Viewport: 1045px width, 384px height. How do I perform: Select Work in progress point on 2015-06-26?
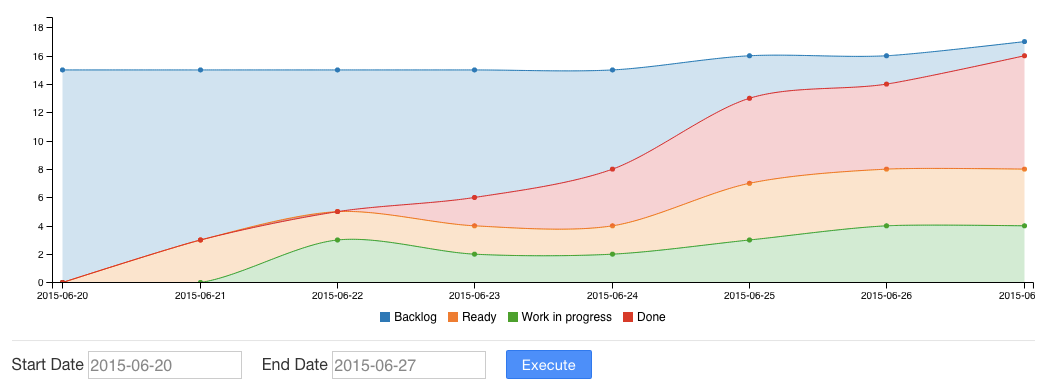click(x=886, y=226)
